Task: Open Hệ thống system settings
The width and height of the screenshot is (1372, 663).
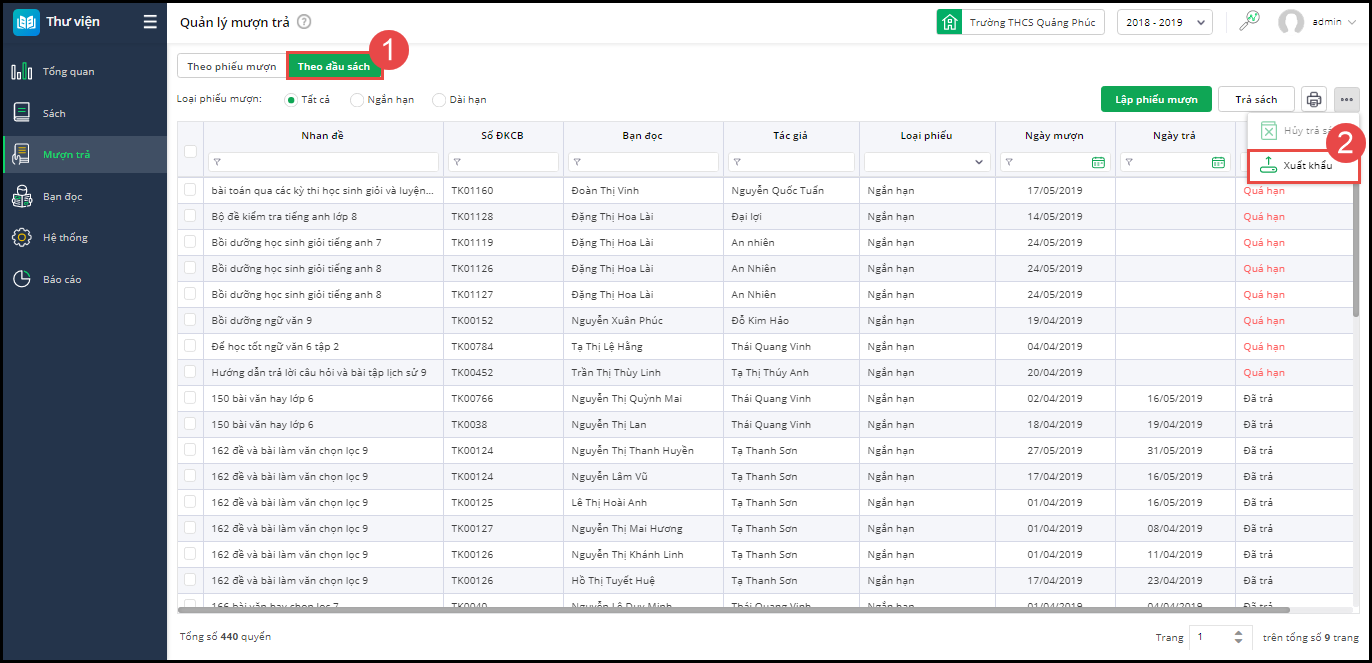Action: (65, 238)
